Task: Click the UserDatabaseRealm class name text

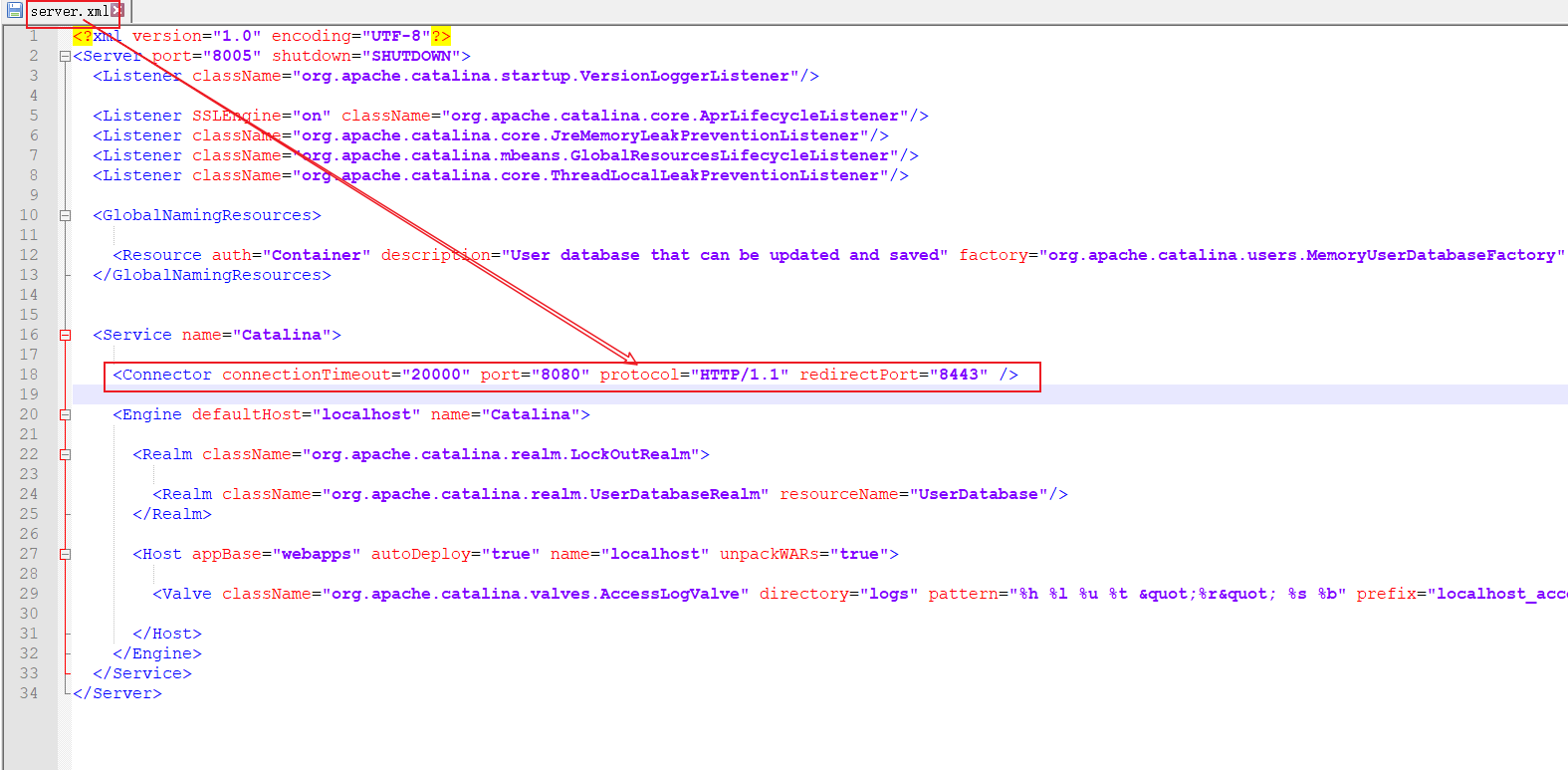Action: (675, 494)
